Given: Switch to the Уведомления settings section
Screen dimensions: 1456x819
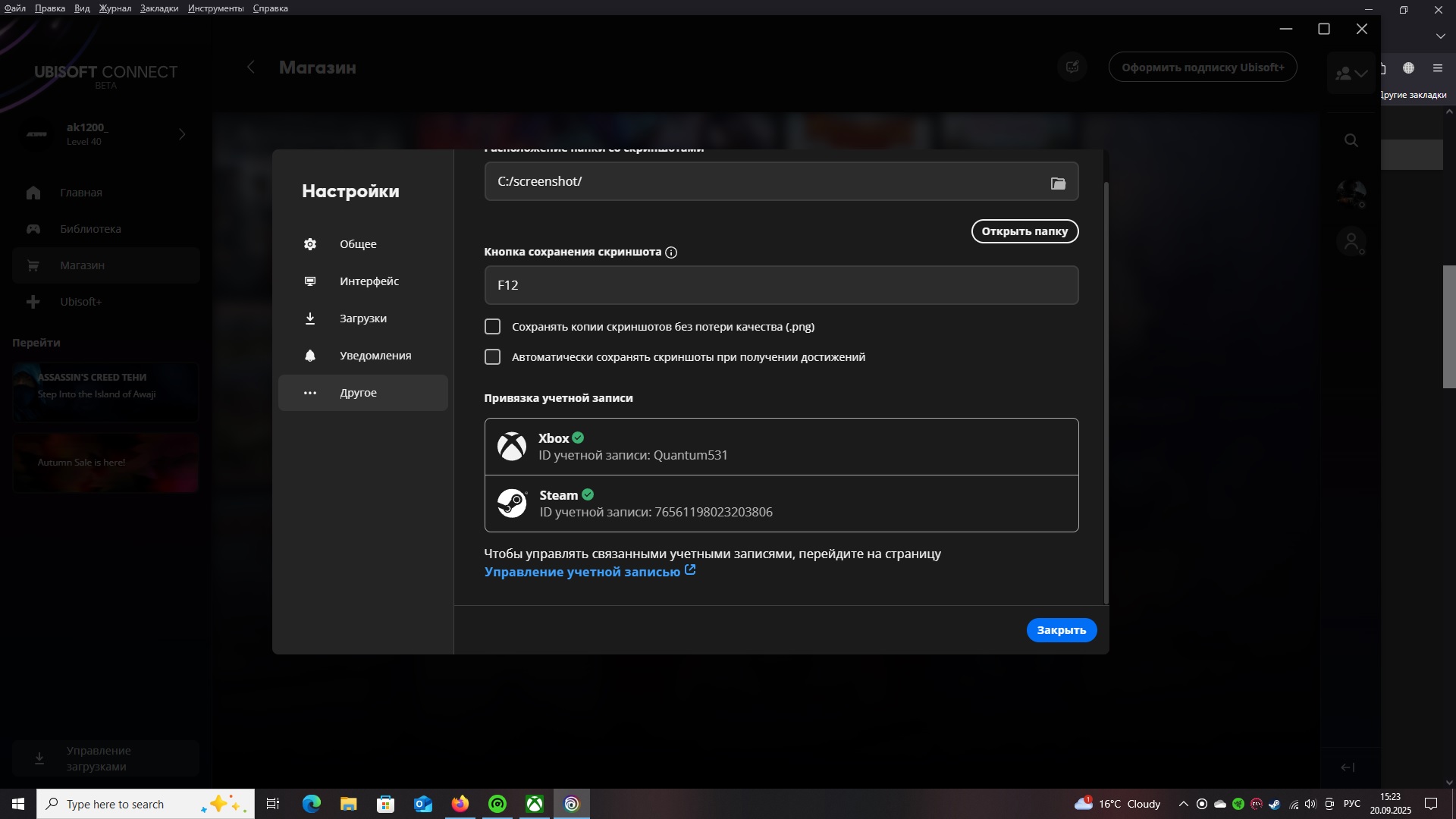Looking at the screenshot, I should pos(375,356).
